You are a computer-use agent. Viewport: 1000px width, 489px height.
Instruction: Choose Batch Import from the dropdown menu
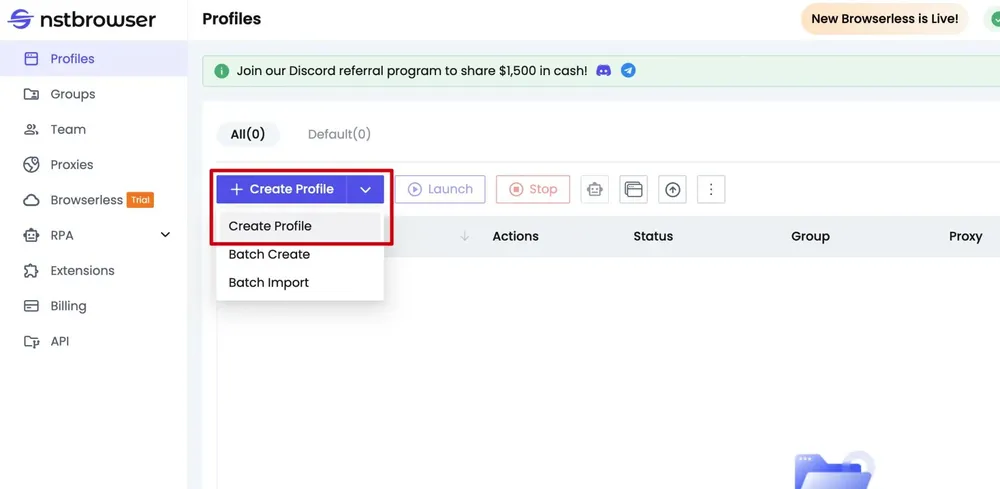[x=268, y=282]
